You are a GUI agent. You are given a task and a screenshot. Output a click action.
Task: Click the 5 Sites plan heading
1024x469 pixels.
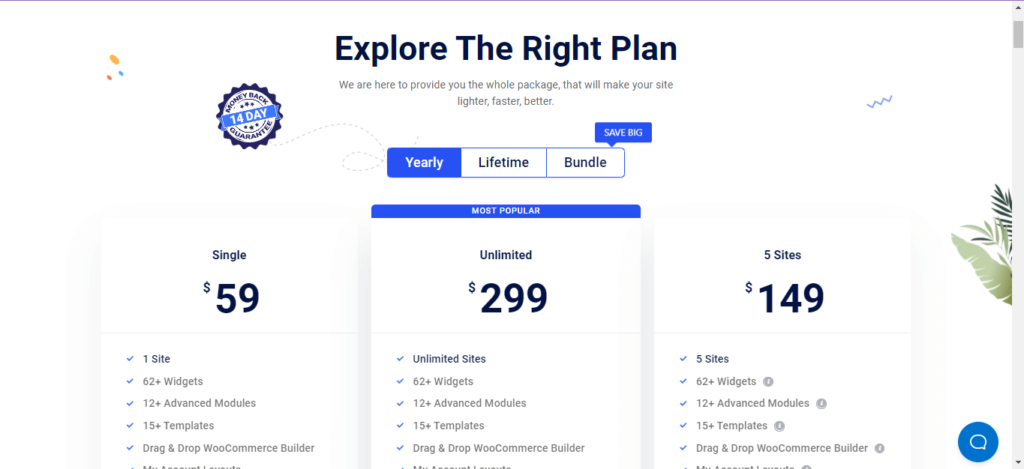click(782, 255)
